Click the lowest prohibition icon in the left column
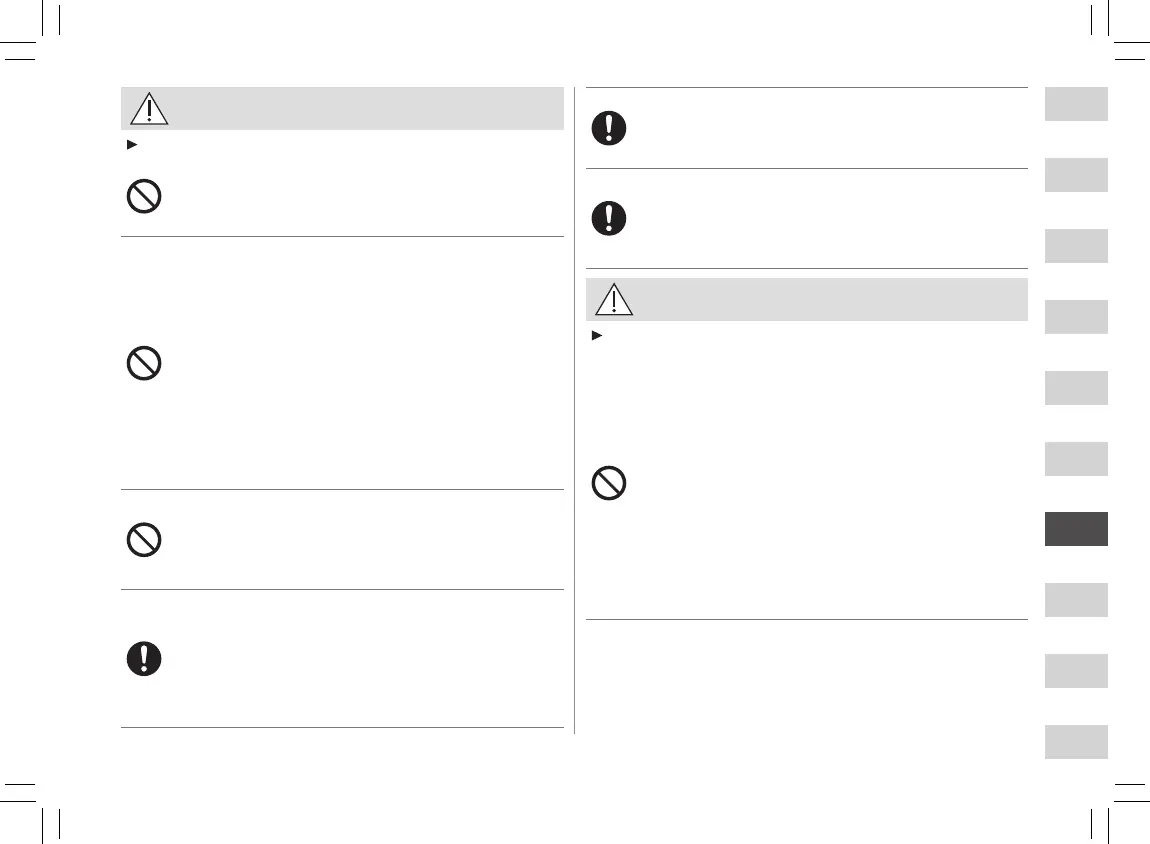This screenshot has width=1150, height=844. pyautogui.click(x=145, y=541)
